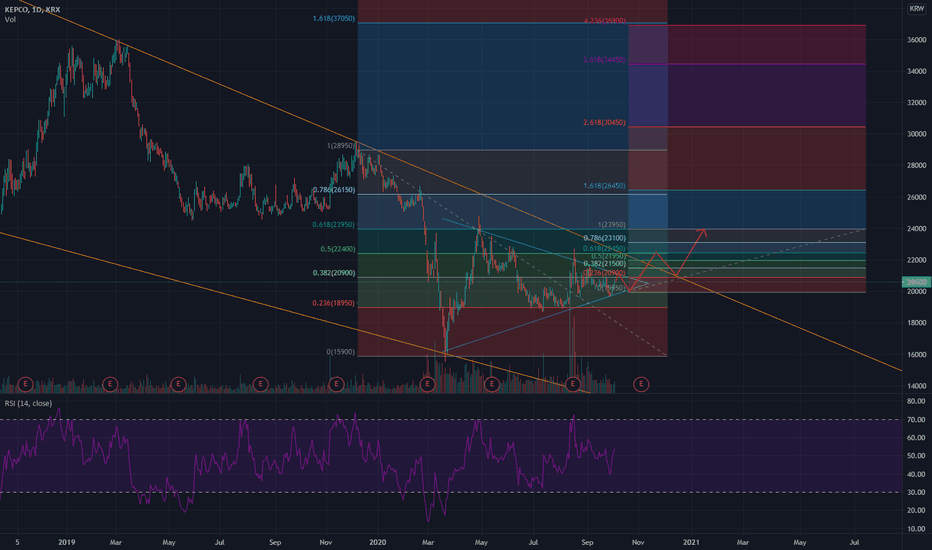Click 80.00 on the RSI scale

point(917,401)
